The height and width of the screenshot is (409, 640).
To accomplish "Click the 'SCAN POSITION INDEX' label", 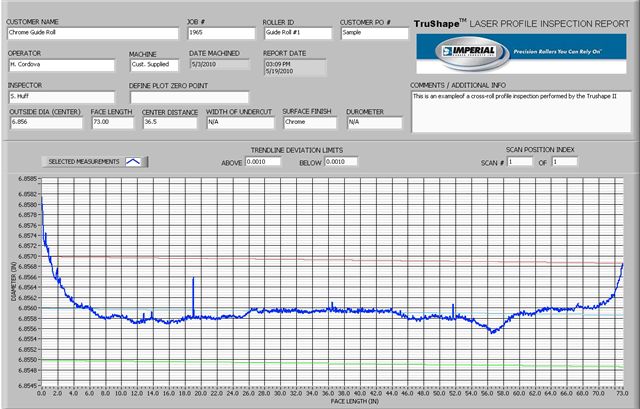I will pyautogui.click(x=540, y=150).
